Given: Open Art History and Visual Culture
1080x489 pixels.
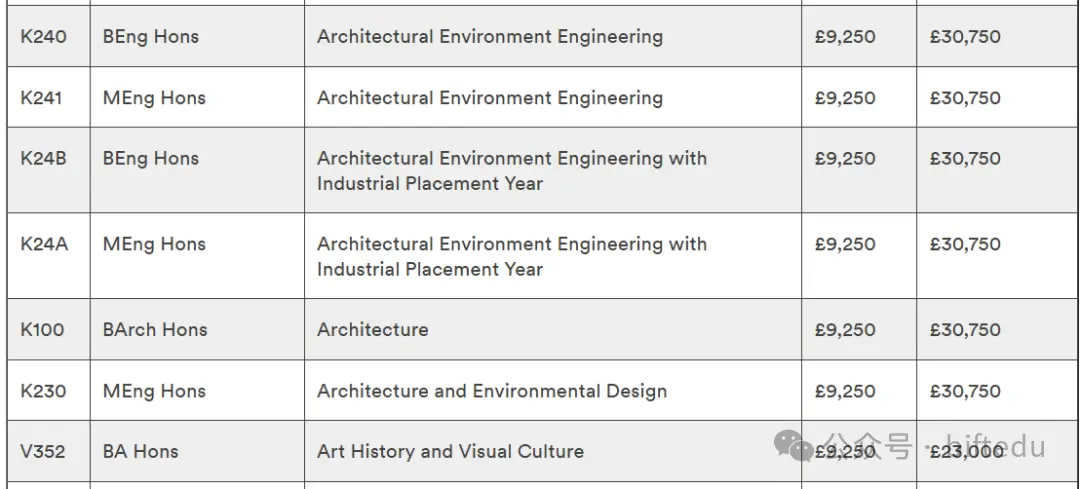Looking at the screenshot, I should coord(450,452).
